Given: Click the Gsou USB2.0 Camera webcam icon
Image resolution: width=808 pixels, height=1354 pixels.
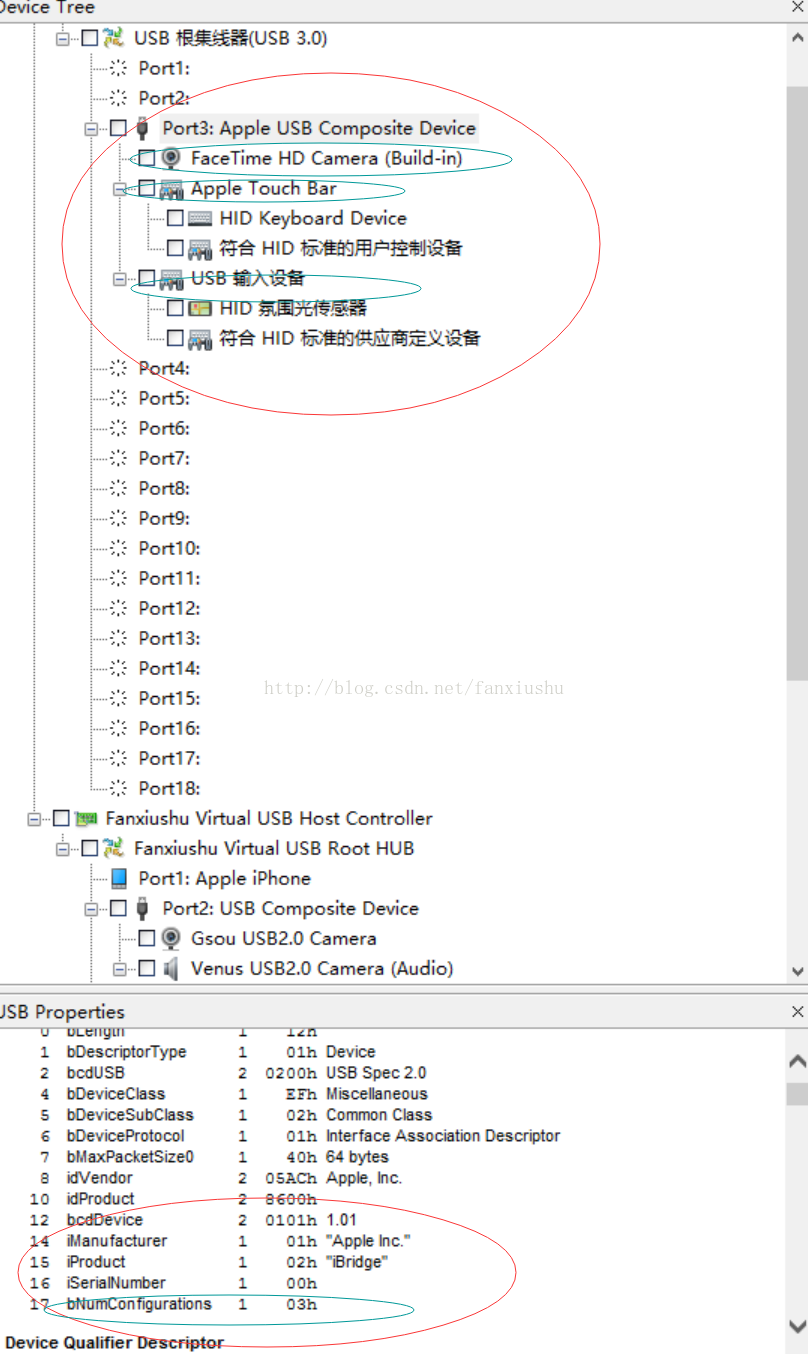Looking at the screenshot, I should click(x=171, y=938).
